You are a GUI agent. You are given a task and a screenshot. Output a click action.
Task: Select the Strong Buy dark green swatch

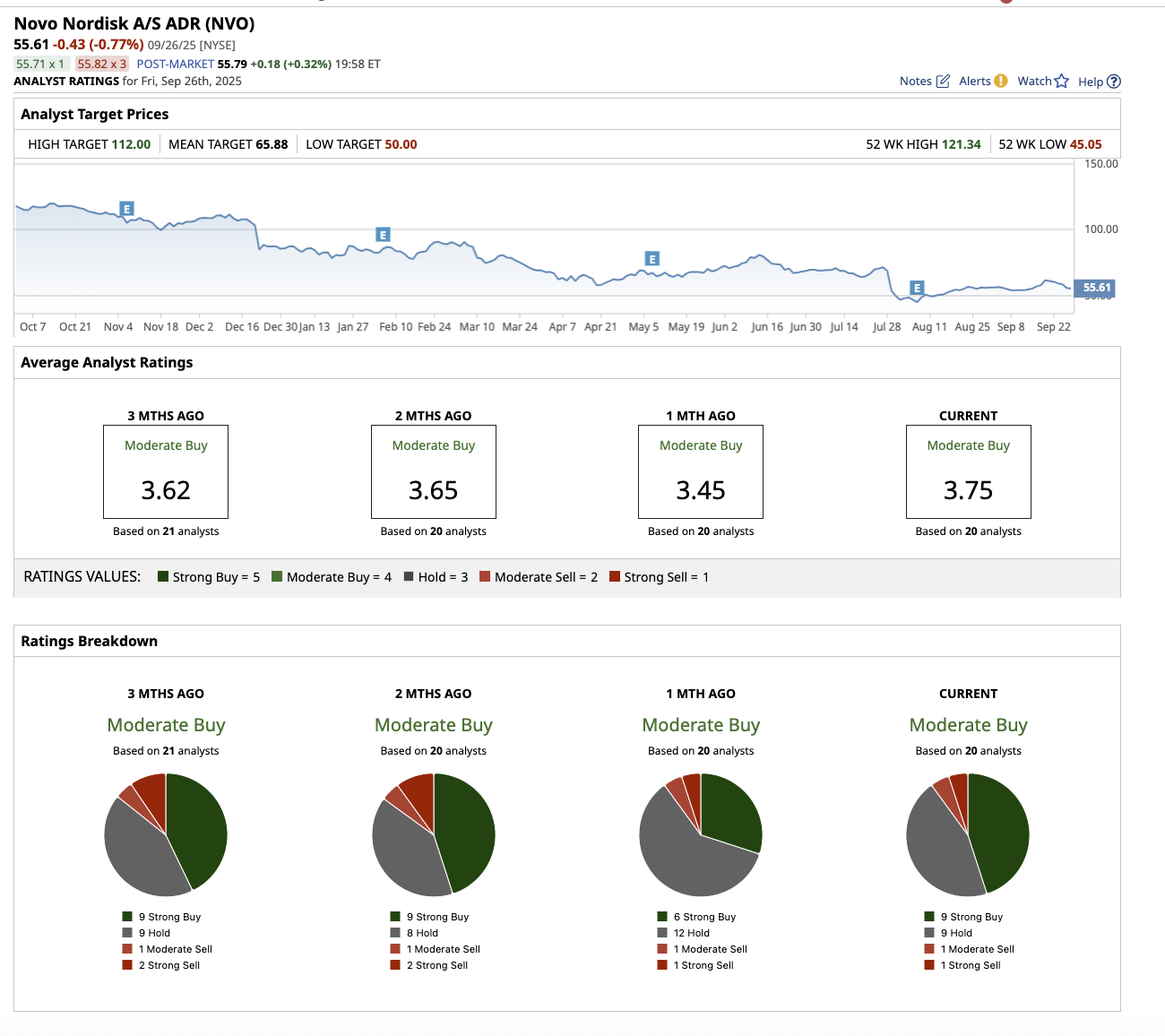(163, 576)
